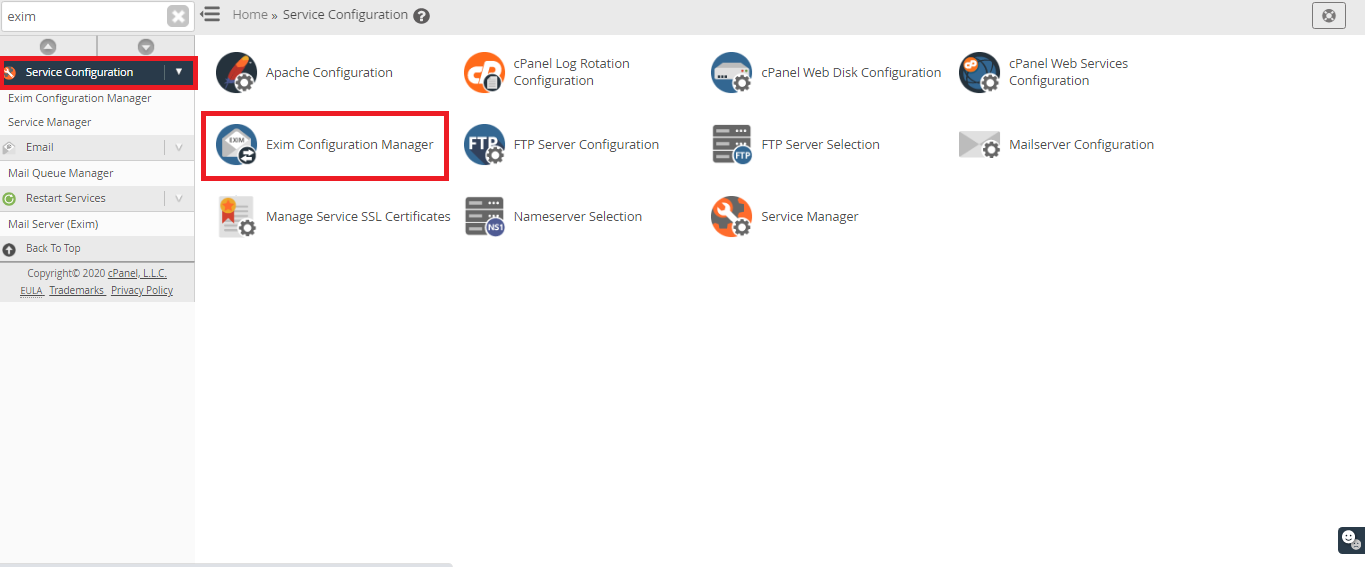Go to the Home breadcrumb link
1365x567 pixels.
250,15
